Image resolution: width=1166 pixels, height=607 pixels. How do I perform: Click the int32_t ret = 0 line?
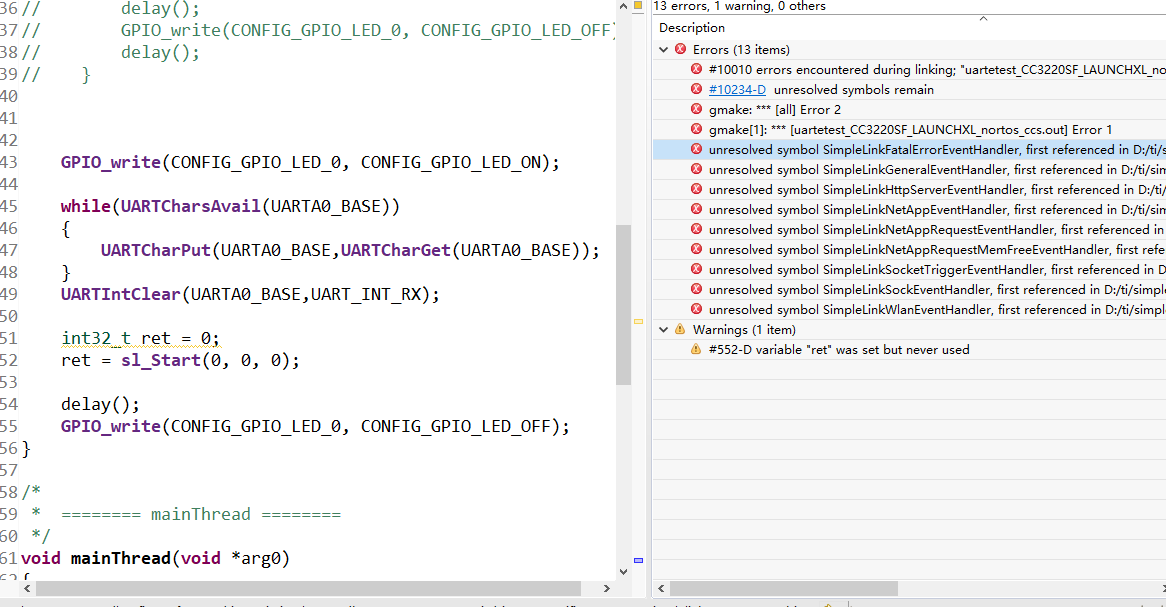tap(141, 339)
